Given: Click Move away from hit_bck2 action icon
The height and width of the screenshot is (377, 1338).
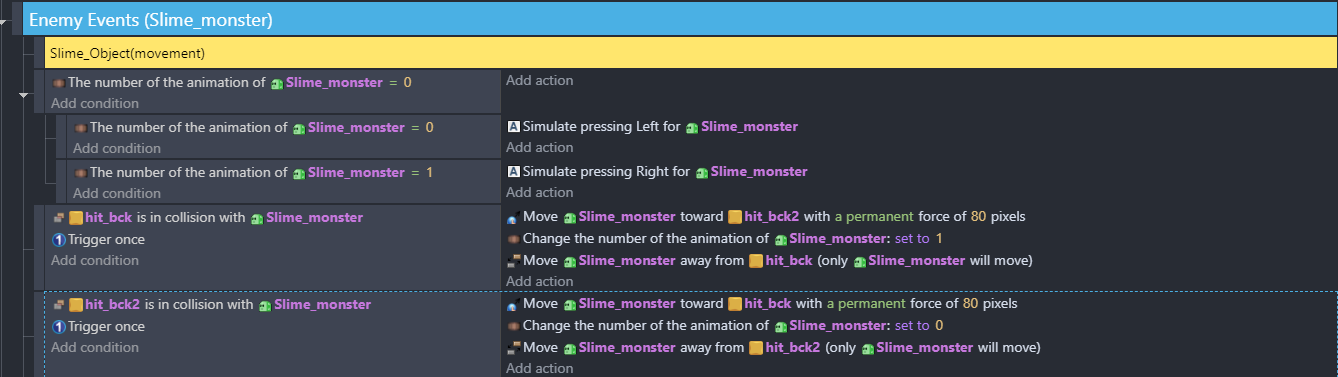Looking at the screenshot, I should [x=514, y=348].
